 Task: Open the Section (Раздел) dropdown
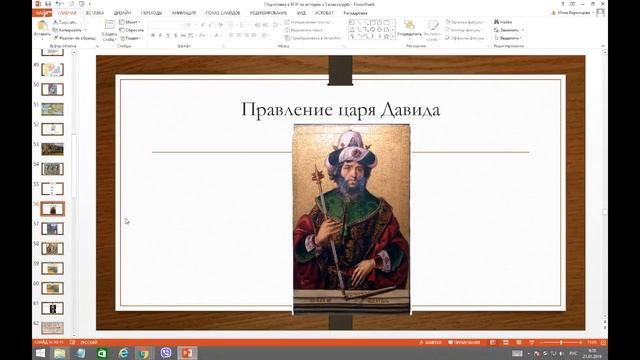(131, 38)
